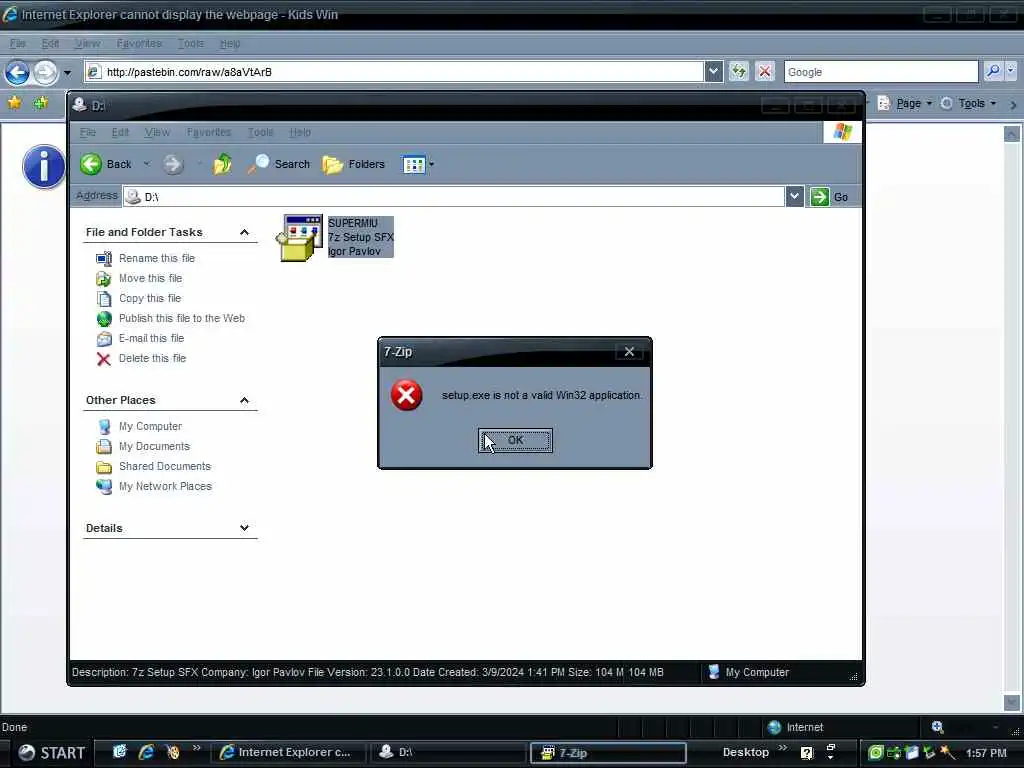Click Internet Explorer's Forward arrow button
Viewport: 1024px width, 768px height.
point(45,72)
